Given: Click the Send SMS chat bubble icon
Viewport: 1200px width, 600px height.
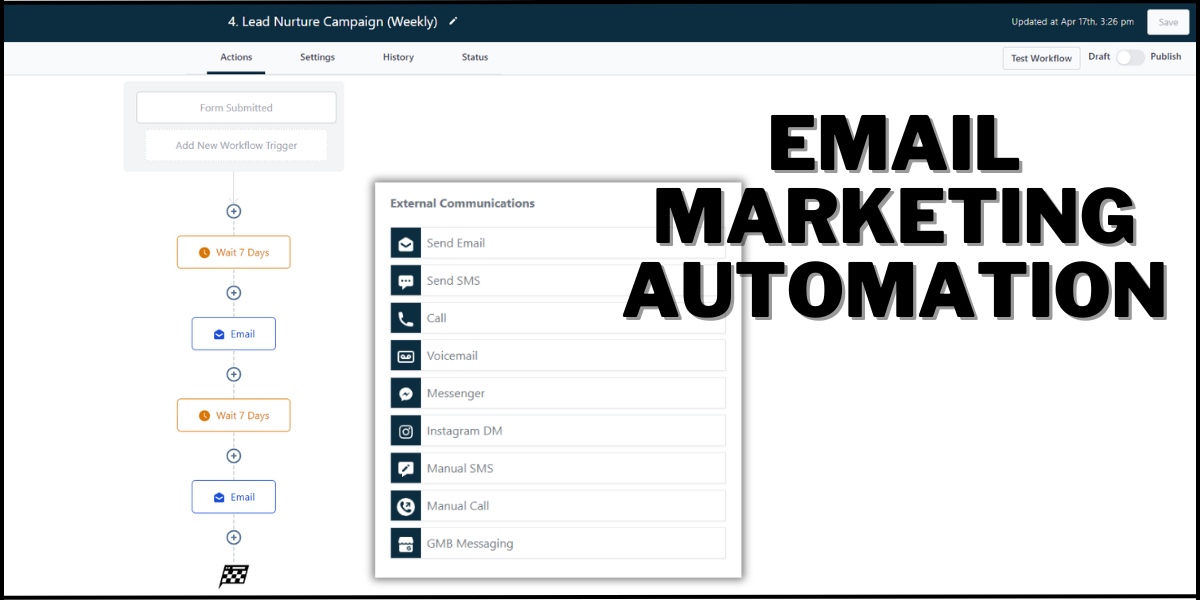Looking at the screenshot, I should [405, 280].
